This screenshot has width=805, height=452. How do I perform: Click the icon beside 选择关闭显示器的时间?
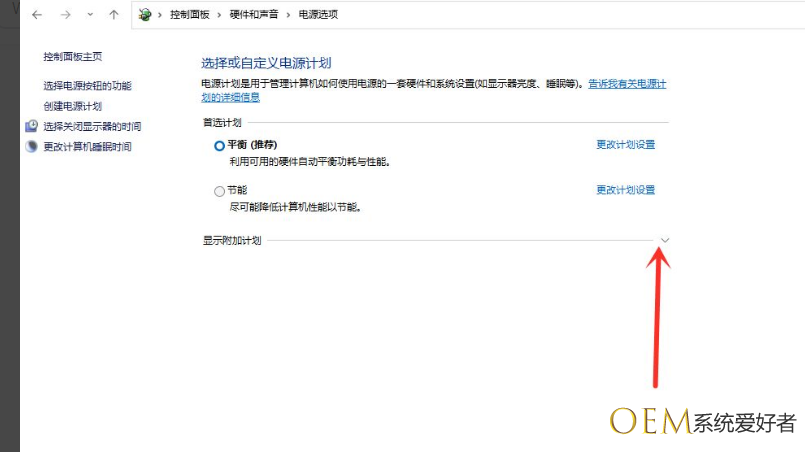pyautogui.click(x=32, y=127)
